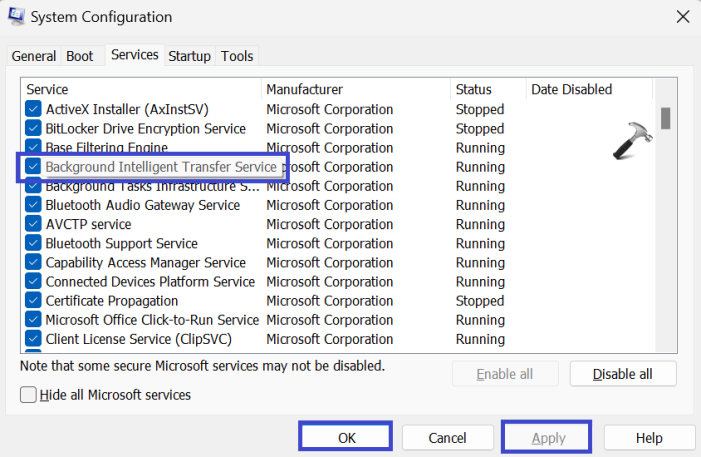Click Disable all services button

click(x=623, y=374)
